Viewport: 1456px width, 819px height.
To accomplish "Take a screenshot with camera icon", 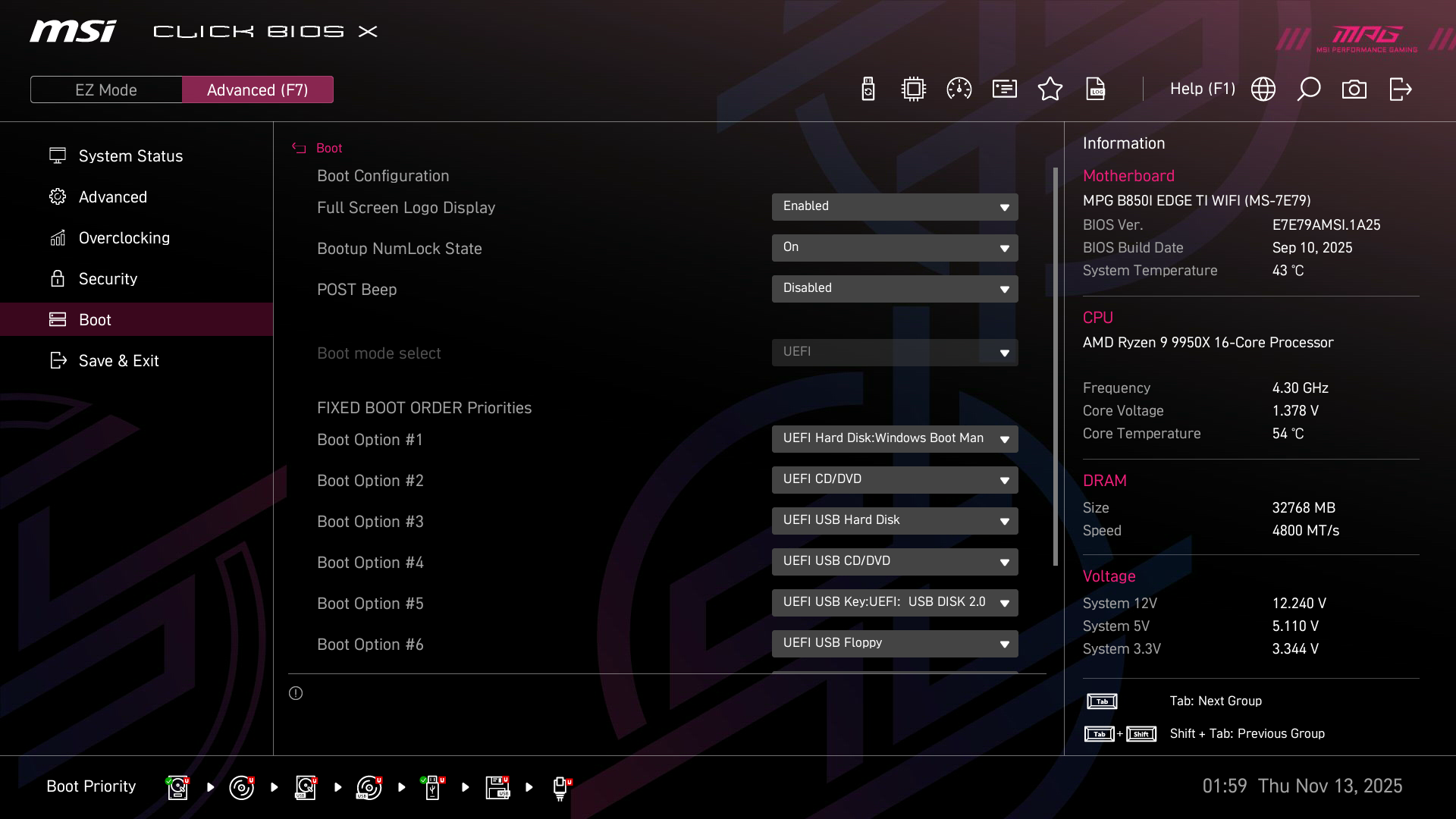I will (1354, 89).
